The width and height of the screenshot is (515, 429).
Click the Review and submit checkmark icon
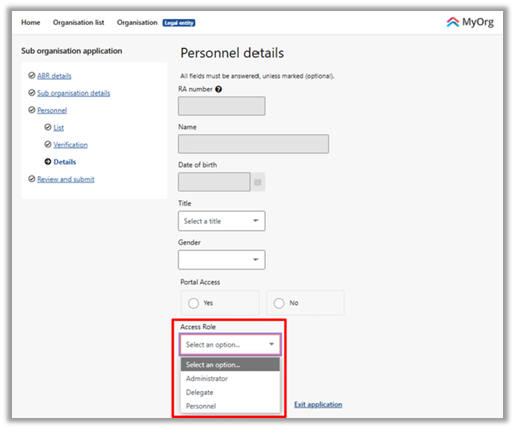[x=32, y=179]
